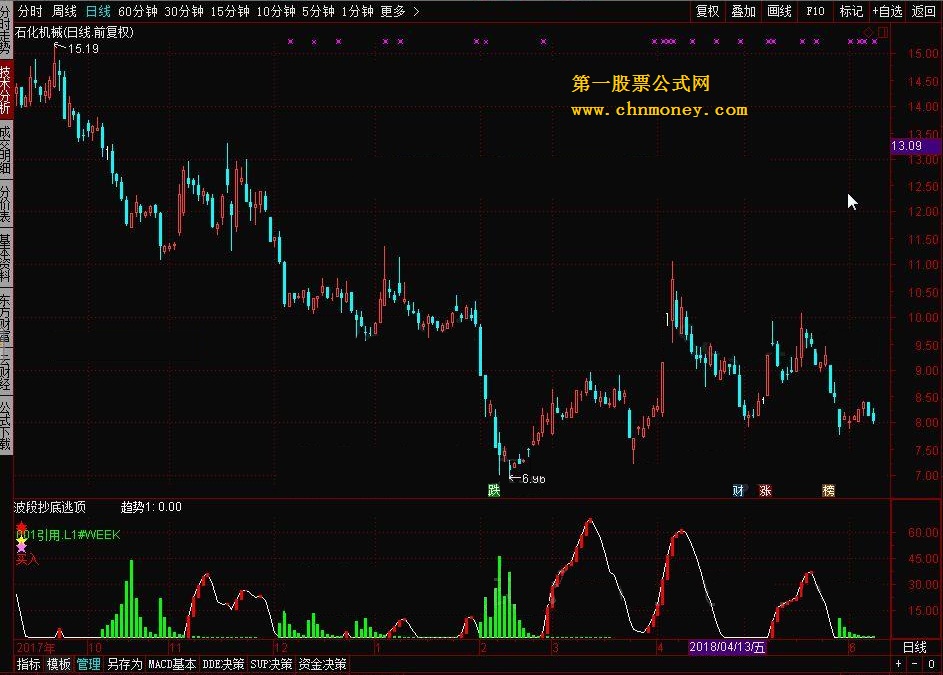Click the 指标 indicator tab at bottom
The height and width of the screenshot is (675, 943).
(28, 664)
